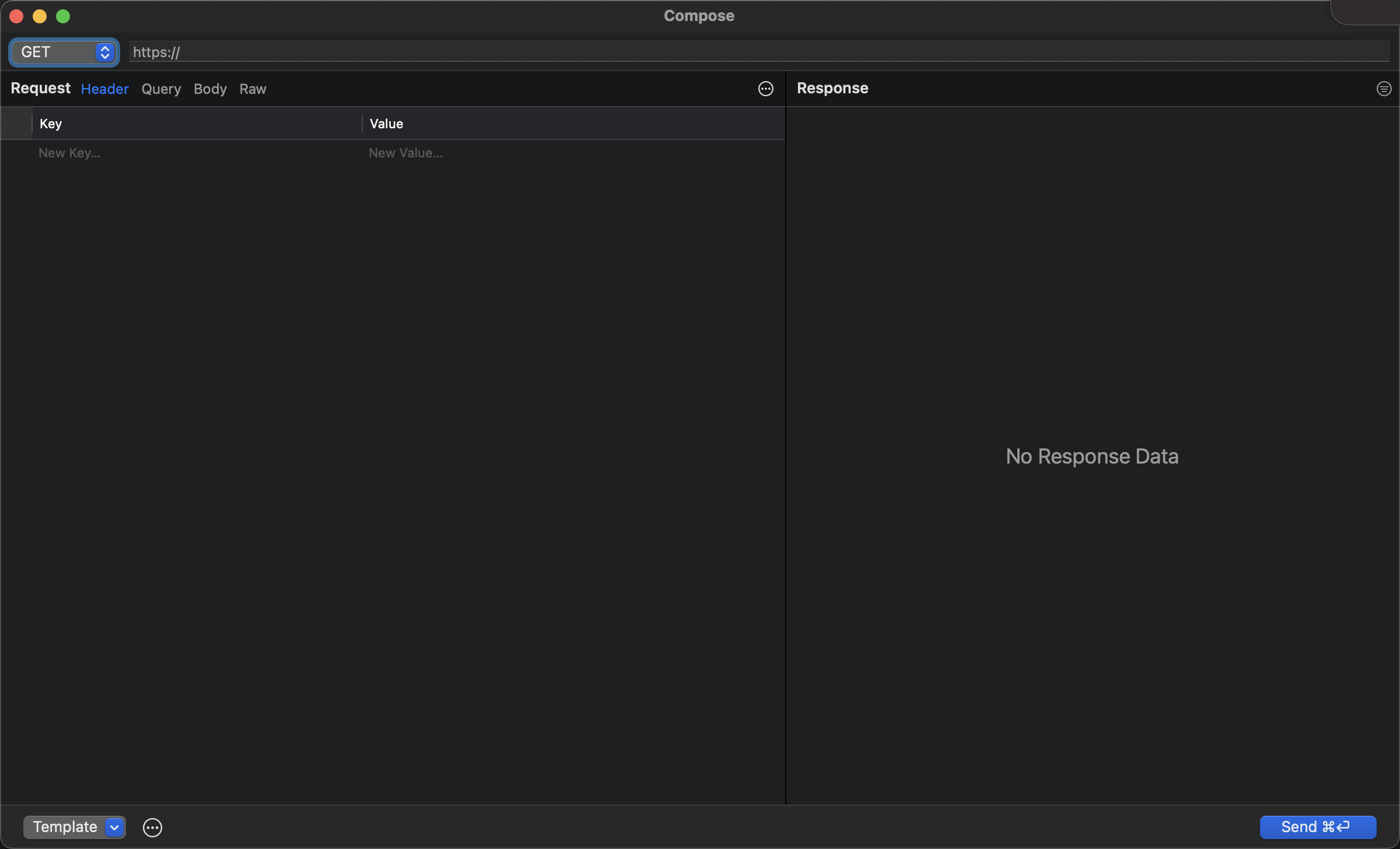
Task: Click the green fullscreen window button
Action: (x=63, y=16)
